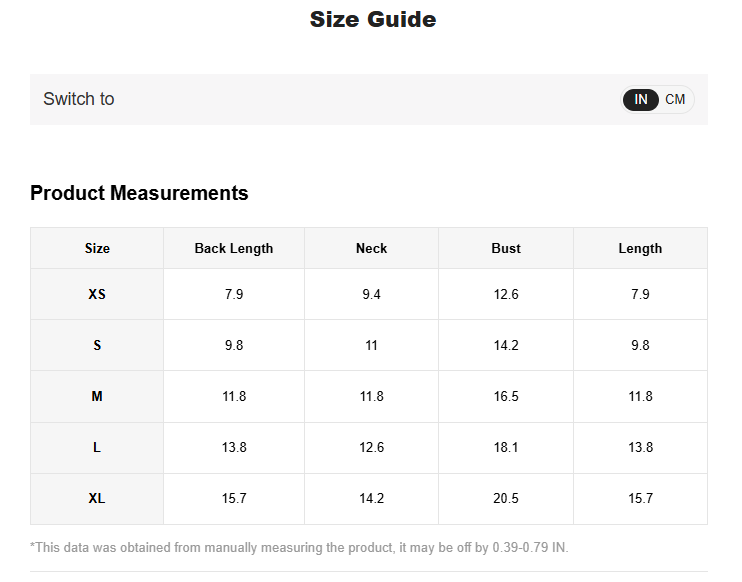Click XL Bust value 20.5

tap(506, 498)
